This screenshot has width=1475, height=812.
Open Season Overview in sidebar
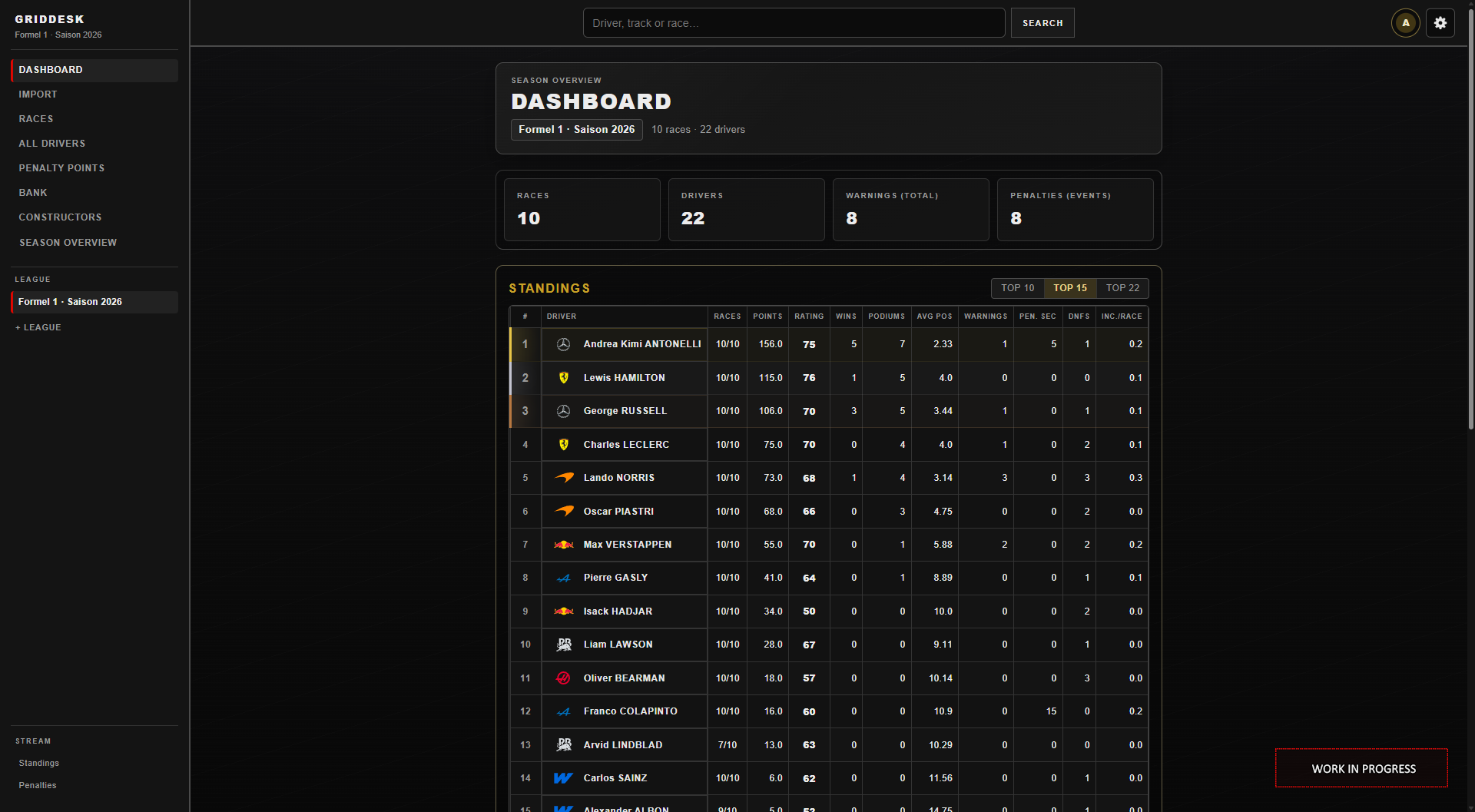94,243
